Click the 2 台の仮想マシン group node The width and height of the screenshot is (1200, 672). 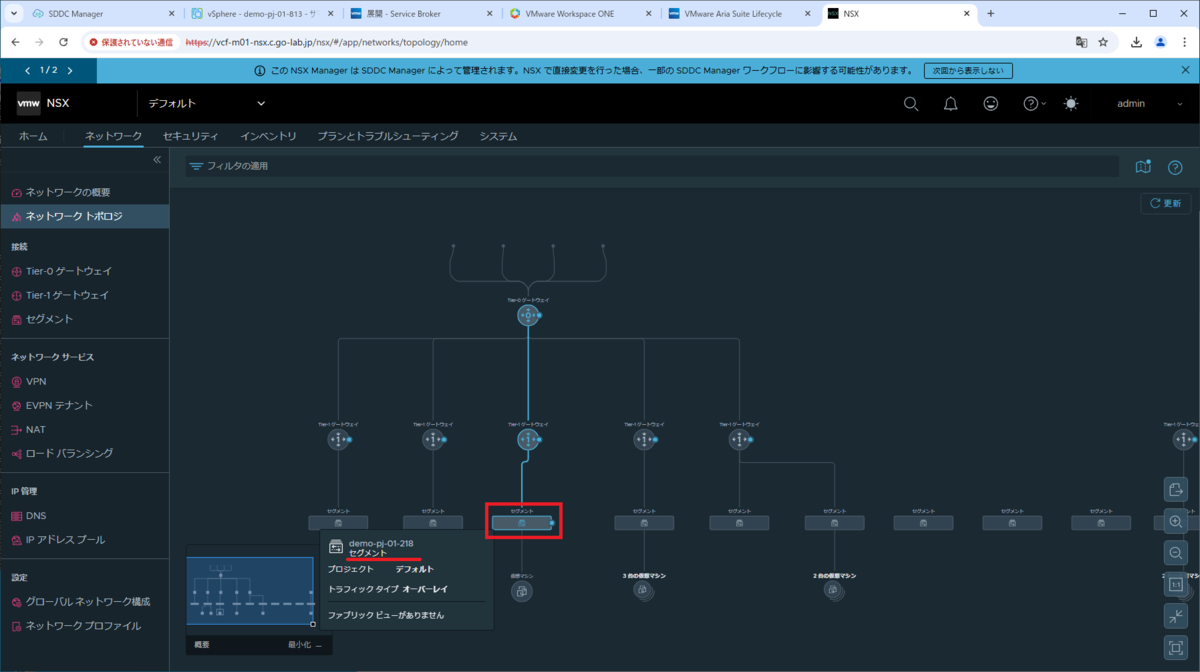click(834, 591)
